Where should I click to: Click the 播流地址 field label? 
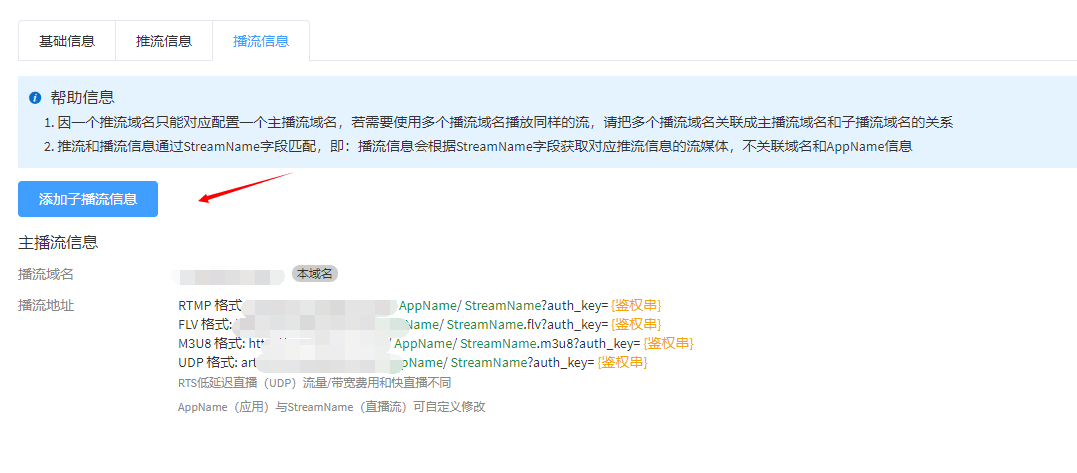pos(46,305)
